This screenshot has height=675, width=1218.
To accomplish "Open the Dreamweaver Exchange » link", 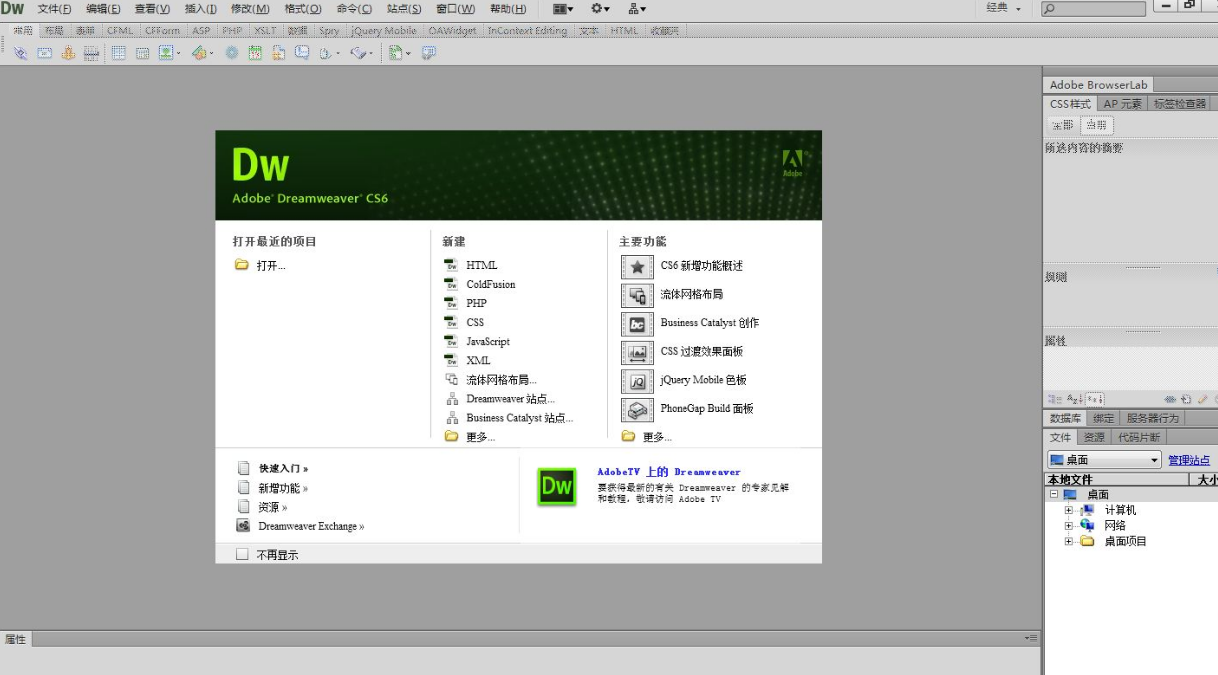I will tap(311, 526).
